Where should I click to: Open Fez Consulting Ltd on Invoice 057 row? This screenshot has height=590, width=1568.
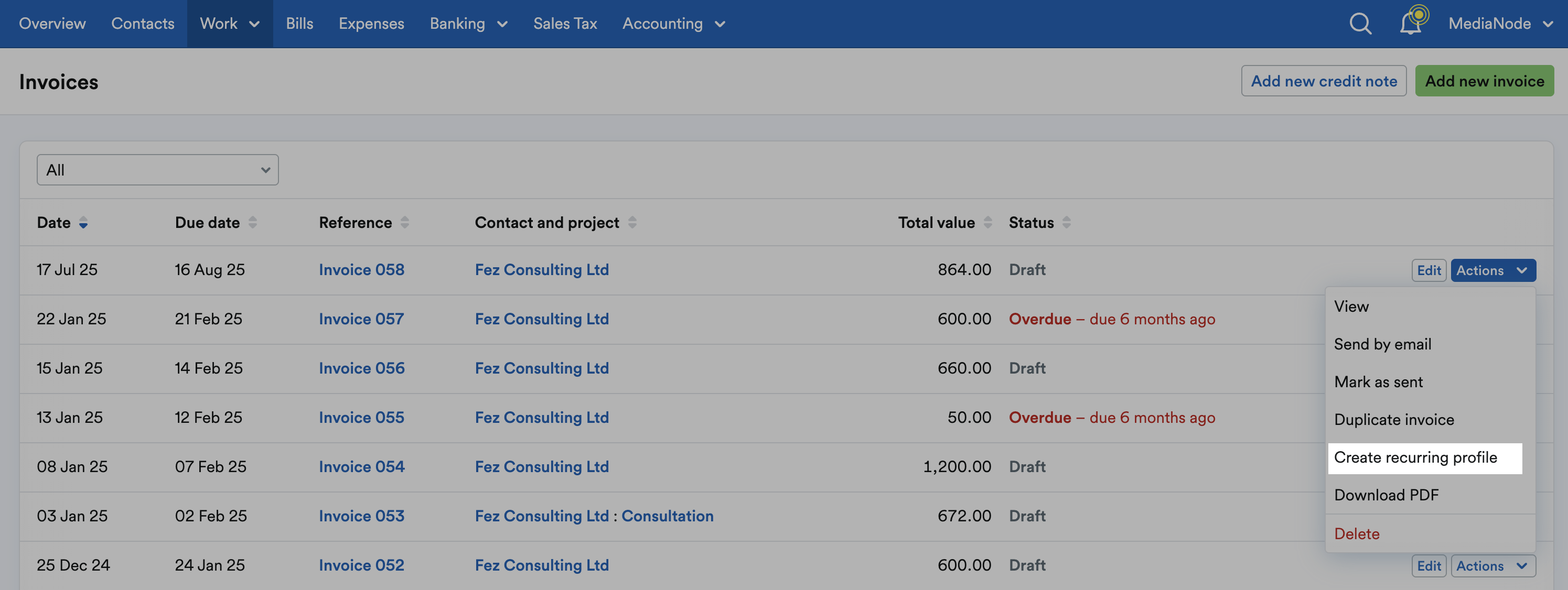542,319
